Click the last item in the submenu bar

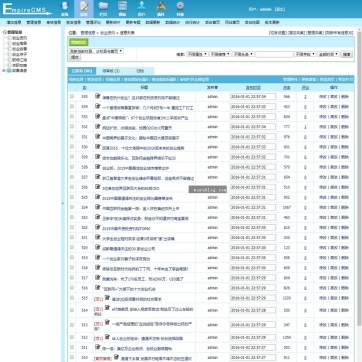click(272, 22)
